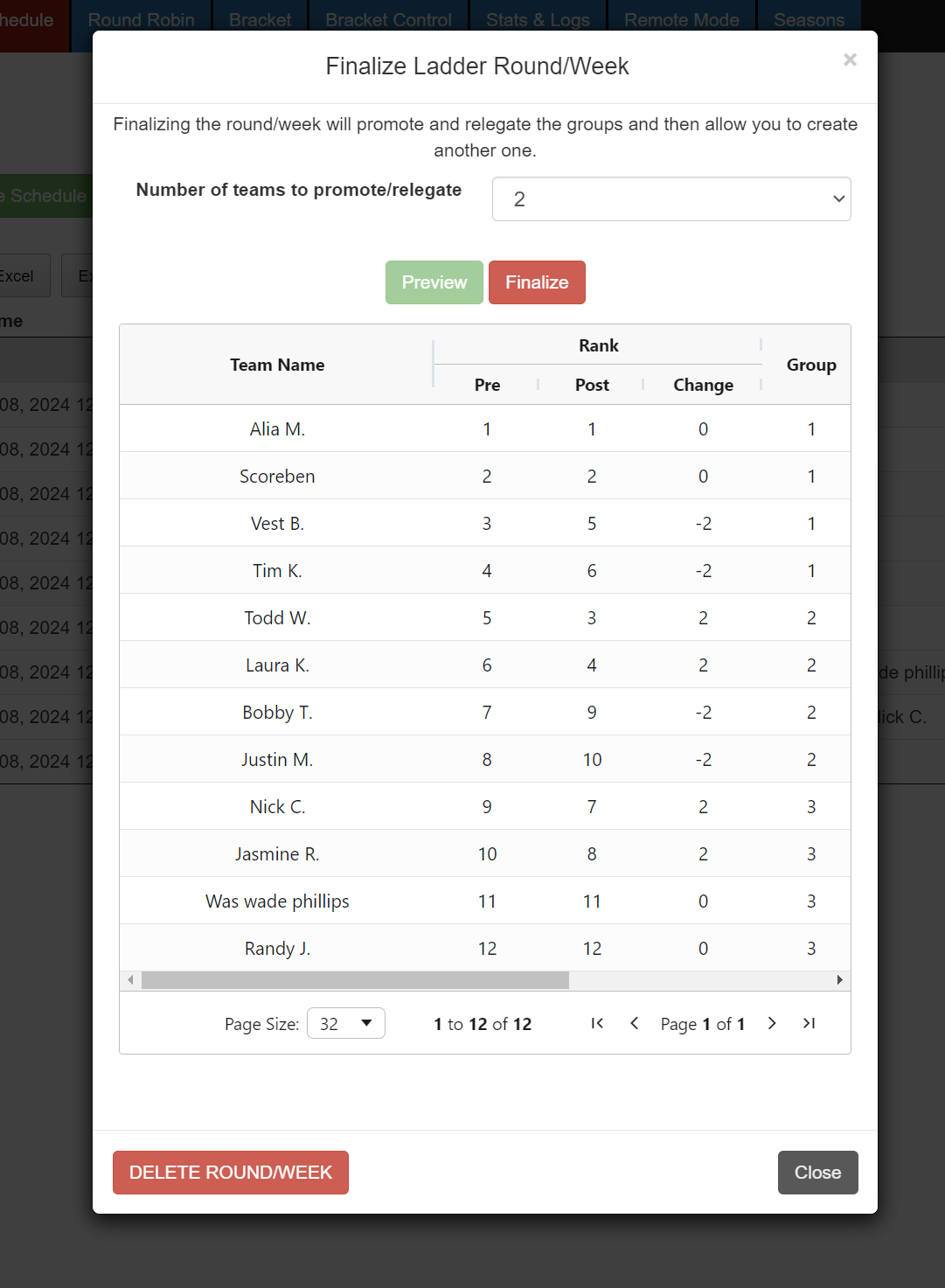Click DELETE ROUND/WEEK button
The width and height of the screenshot is (945, 1288).
coord(231,1173)
